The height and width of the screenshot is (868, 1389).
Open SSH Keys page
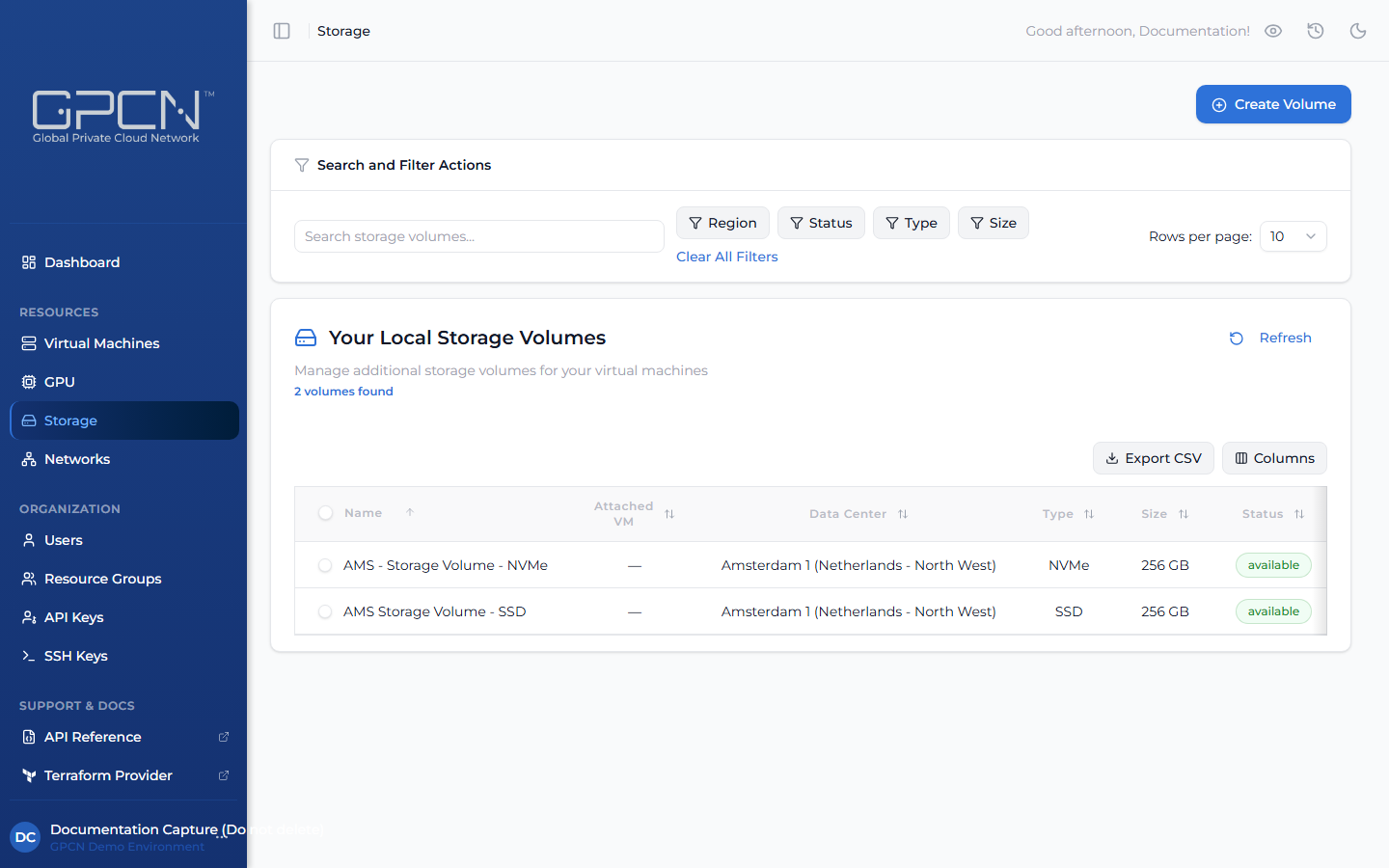[123, 656]
